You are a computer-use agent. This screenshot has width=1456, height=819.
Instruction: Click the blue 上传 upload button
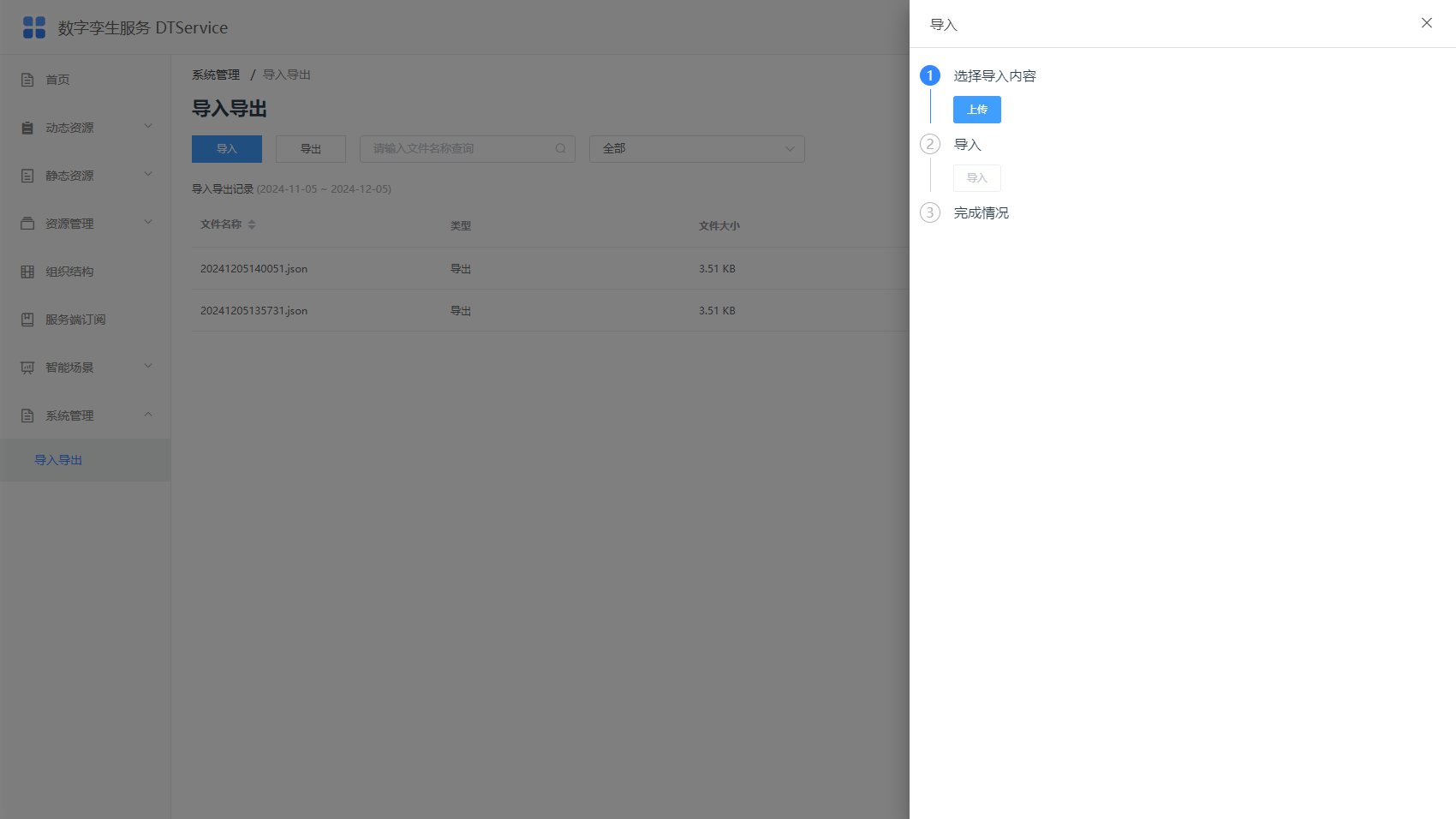(x=977, y=110)
